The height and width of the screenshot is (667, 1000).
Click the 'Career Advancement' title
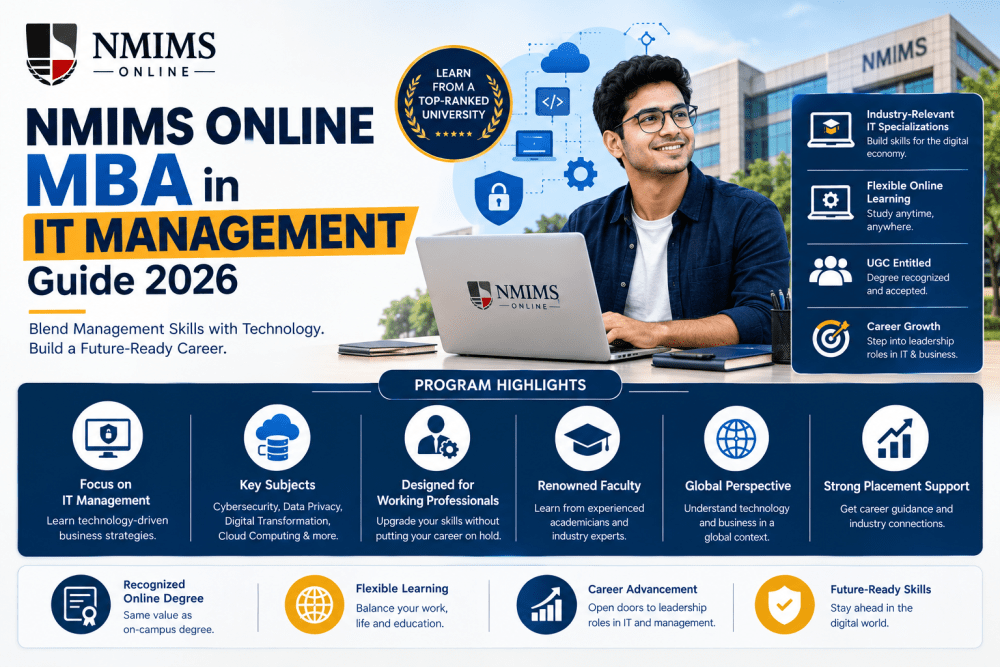click(642, 589)
